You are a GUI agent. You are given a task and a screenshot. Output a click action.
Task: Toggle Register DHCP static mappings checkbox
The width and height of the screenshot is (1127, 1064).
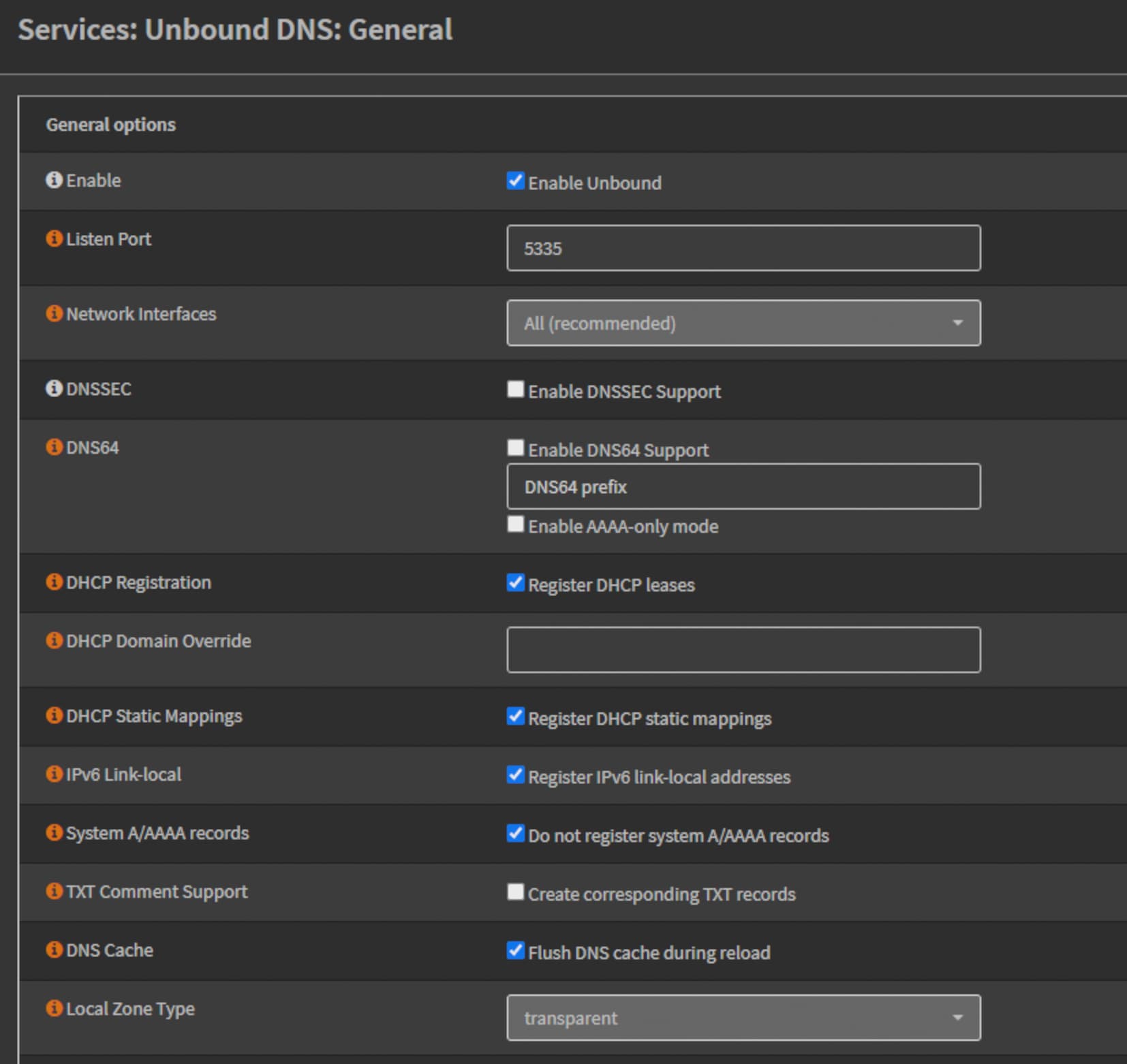coord(516,716)
